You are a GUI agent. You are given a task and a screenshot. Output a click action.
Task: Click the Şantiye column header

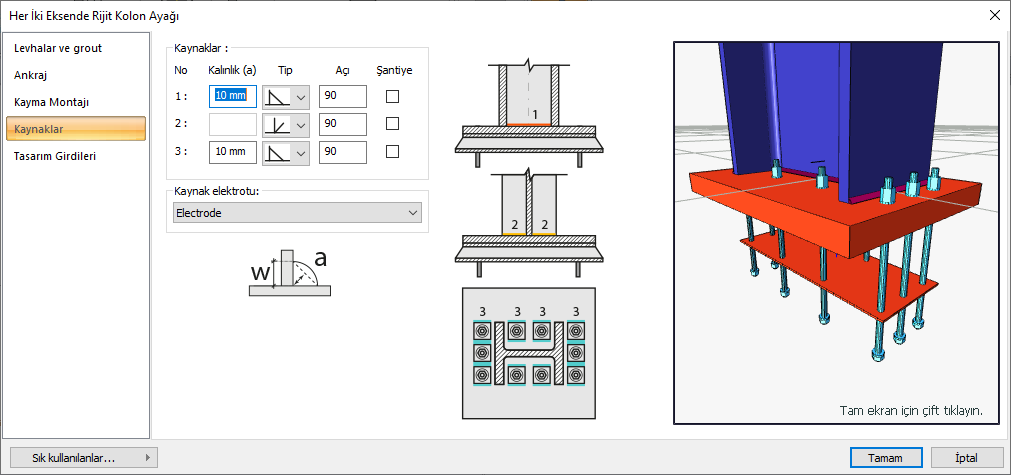(395, 70)
